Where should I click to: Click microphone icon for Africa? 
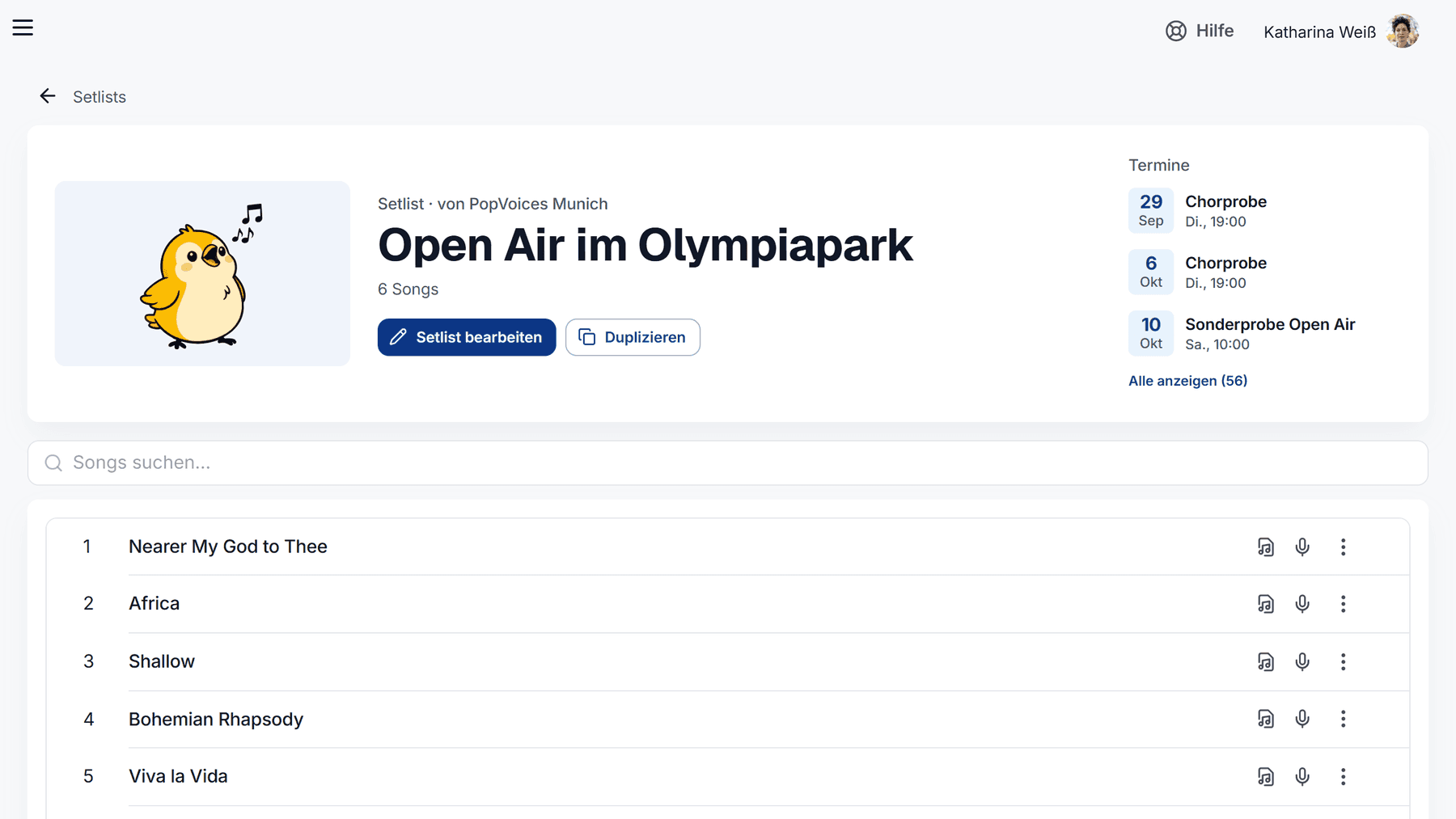[x=1302, y=604]
